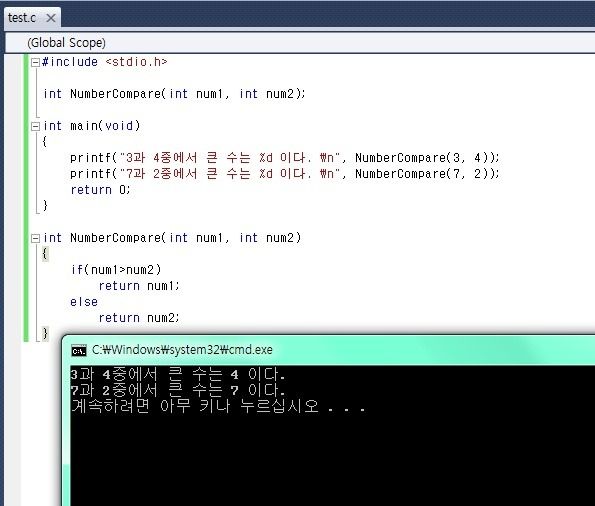This screenshot has height=506, width=595.
Task: Click the int main(void) line
Action: tap(92, 126)
